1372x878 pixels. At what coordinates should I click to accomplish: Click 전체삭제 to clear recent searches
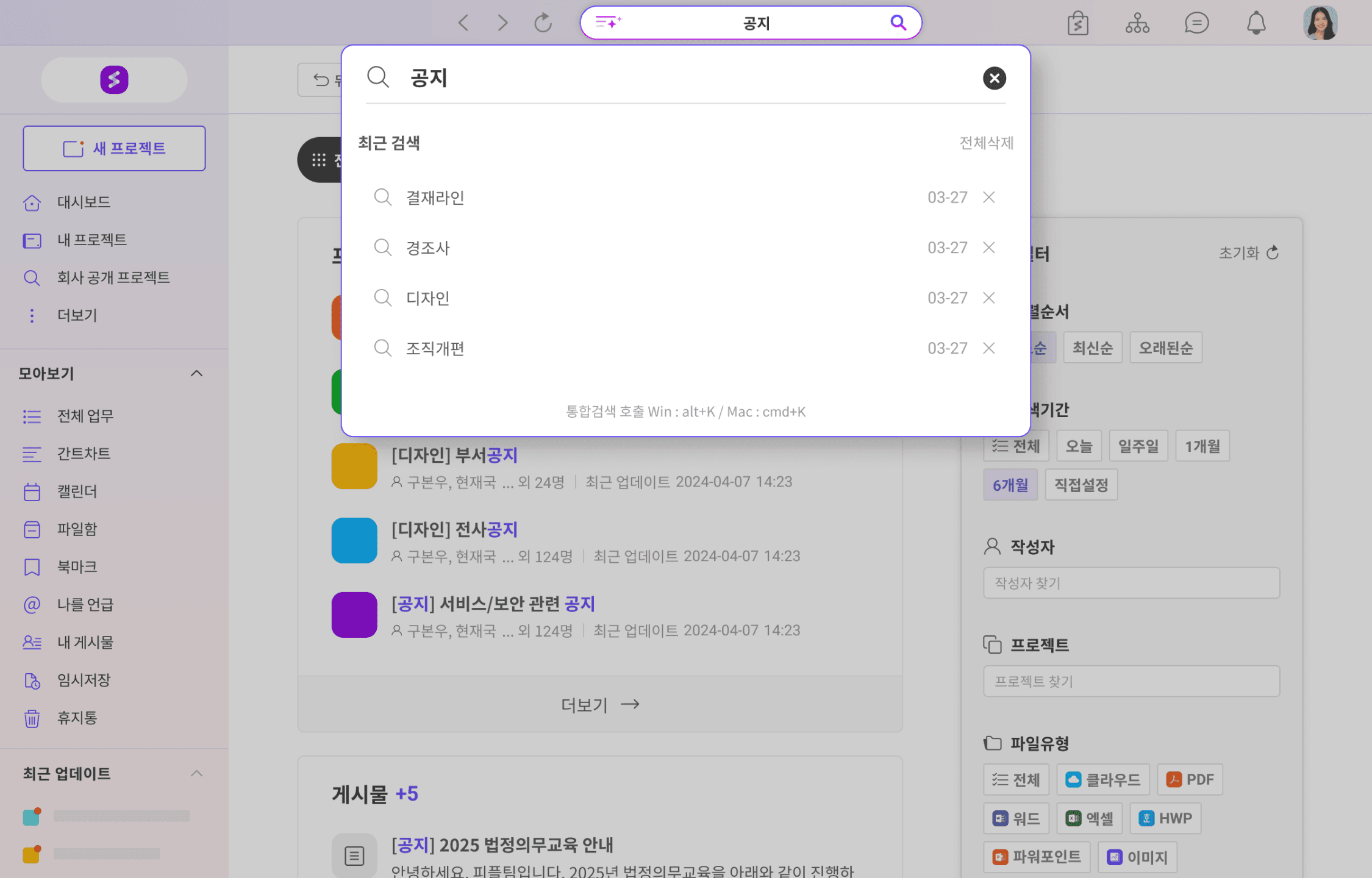(x=986, y=143)
